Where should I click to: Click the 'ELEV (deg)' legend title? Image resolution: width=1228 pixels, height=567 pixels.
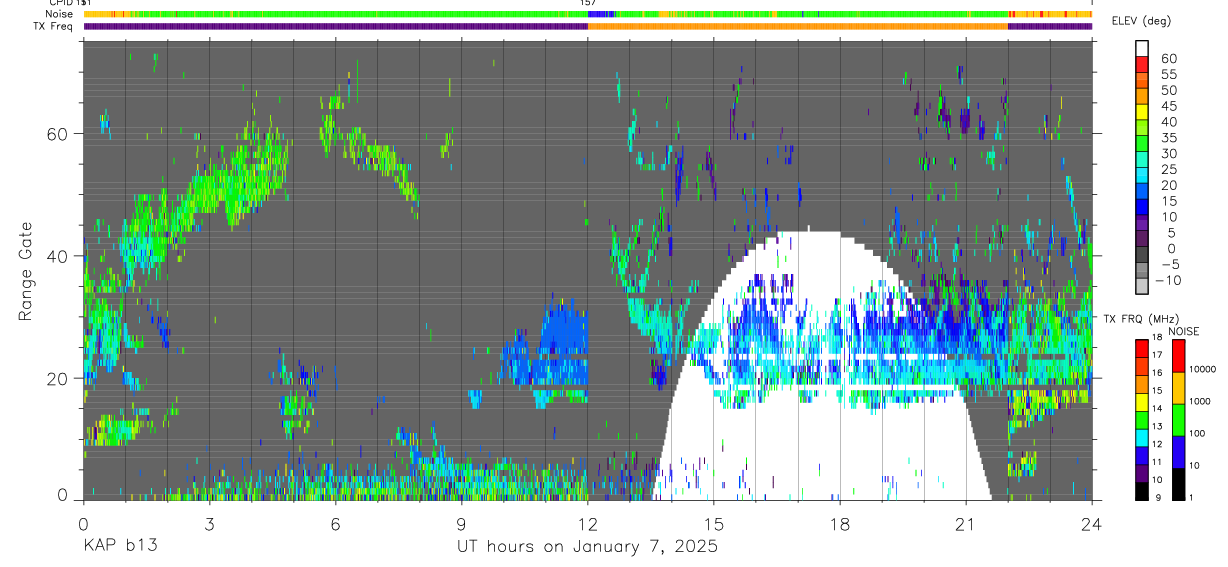pyautogui.click(x=1141, y=21)
